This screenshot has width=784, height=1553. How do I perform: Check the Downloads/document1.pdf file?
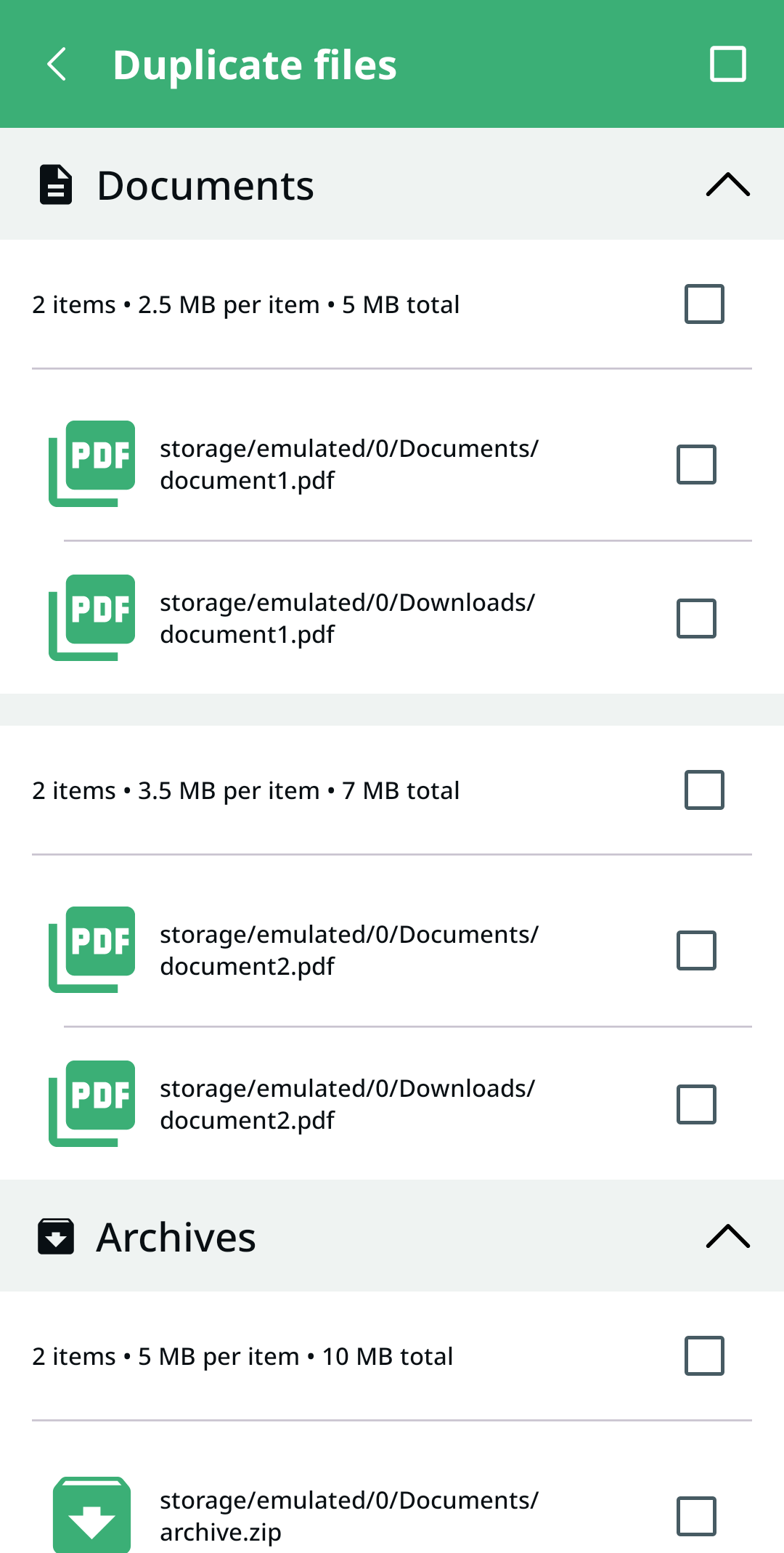click(696, 618)
